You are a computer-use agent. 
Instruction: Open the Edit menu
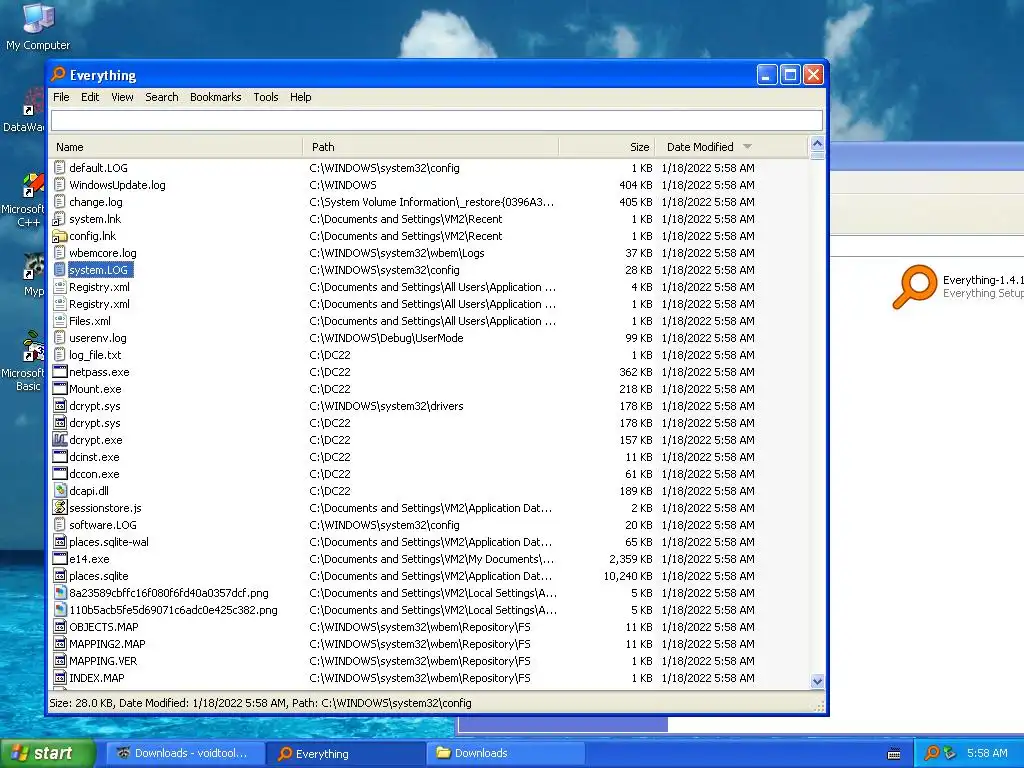[90, 97]
